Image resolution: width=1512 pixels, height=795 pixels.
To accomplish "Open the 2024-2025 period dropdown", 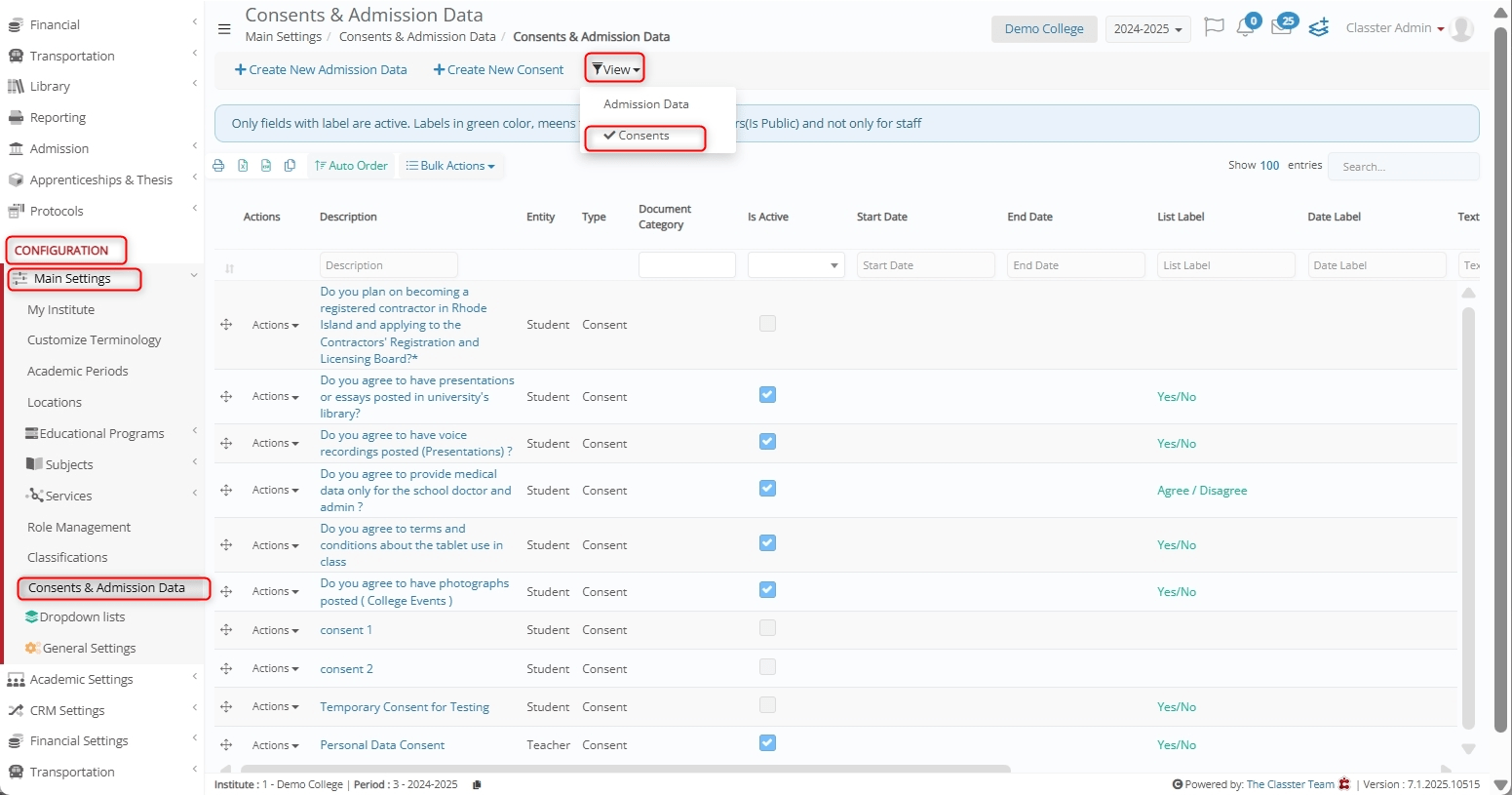I will pyautogui.click(x=1147, y=29).
